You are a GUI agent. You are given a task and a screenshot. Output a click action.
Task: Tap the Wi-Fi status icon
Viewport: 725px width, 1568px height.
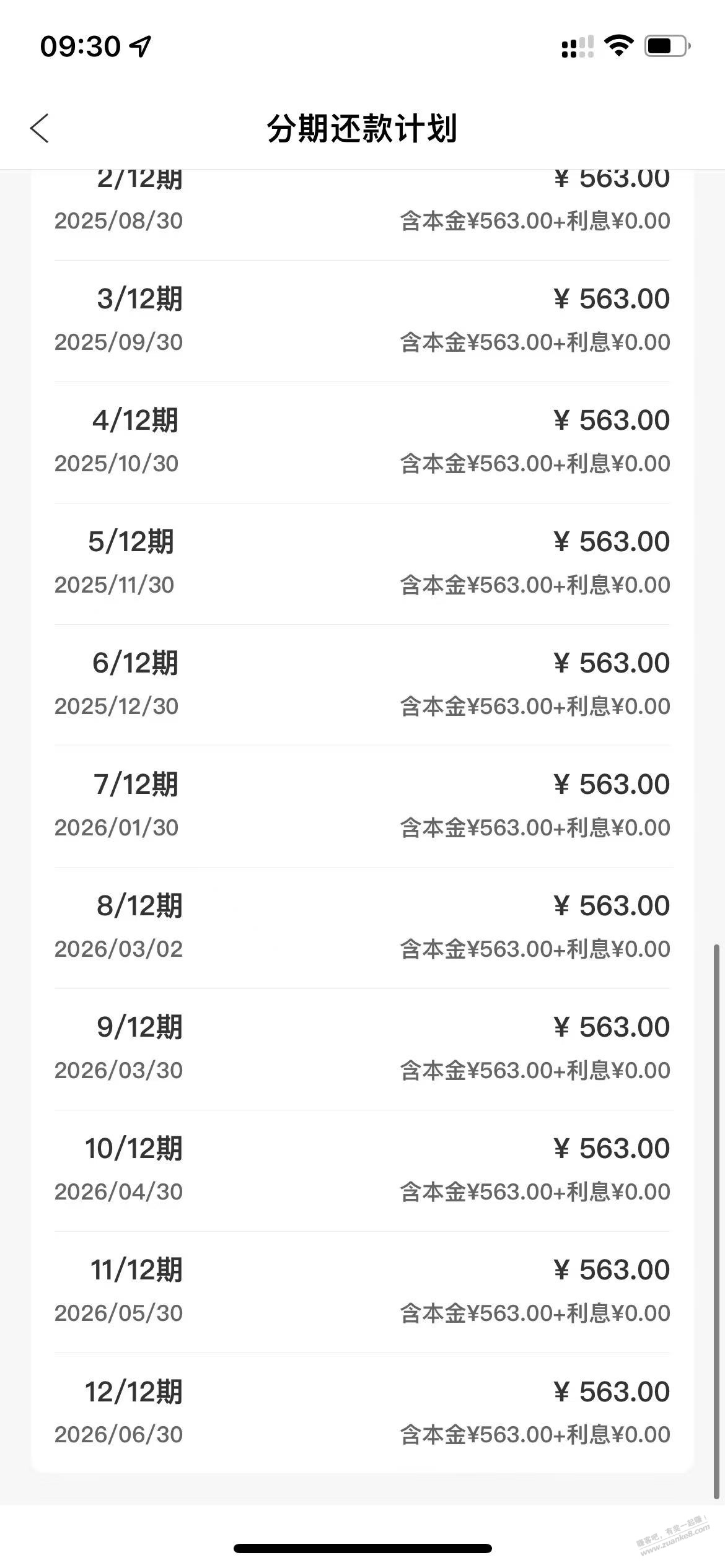coord(618,46)
